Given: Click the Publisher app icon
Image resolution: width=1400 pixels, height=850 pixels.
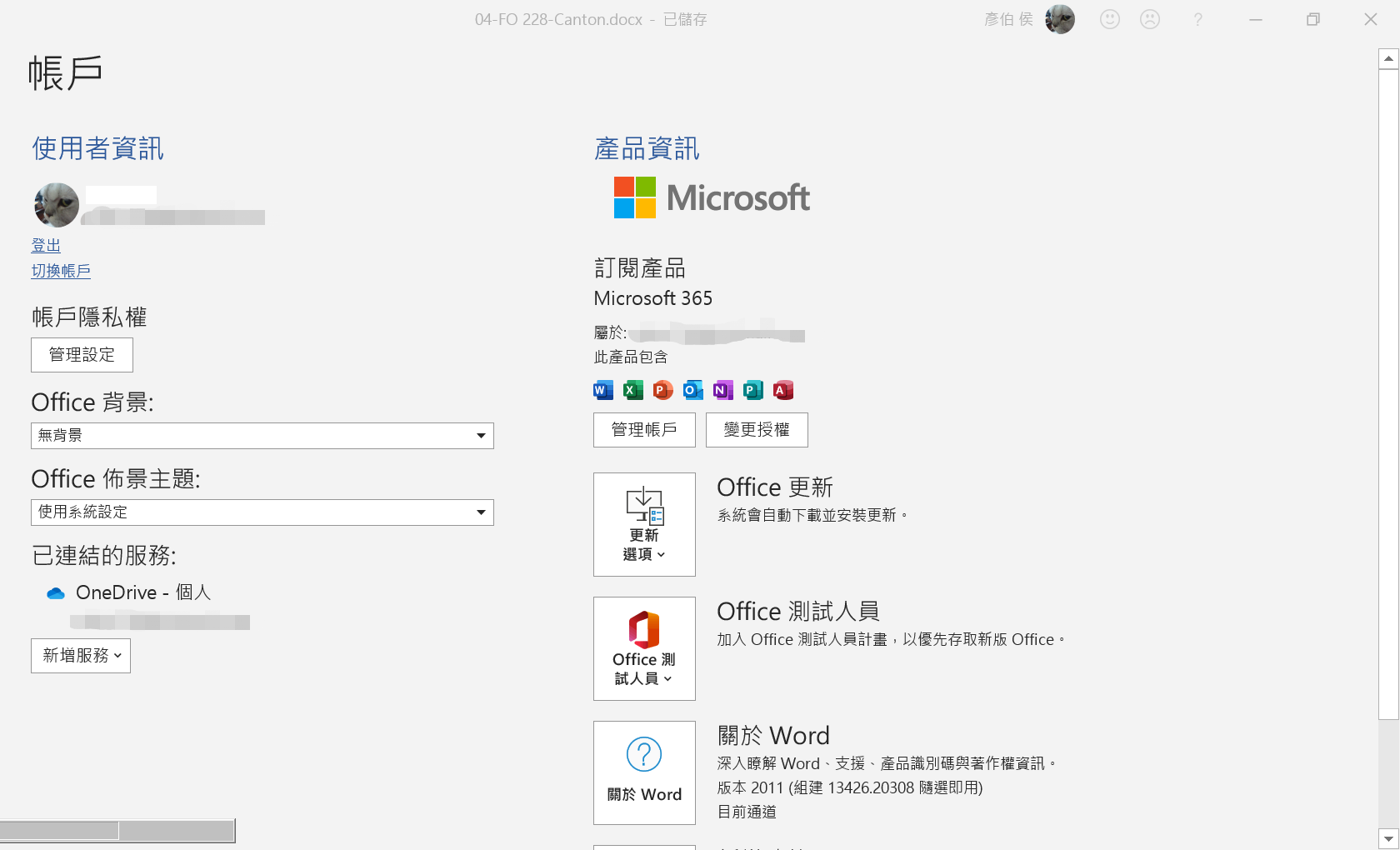Looking at the screenshot, I should (753, 390).
